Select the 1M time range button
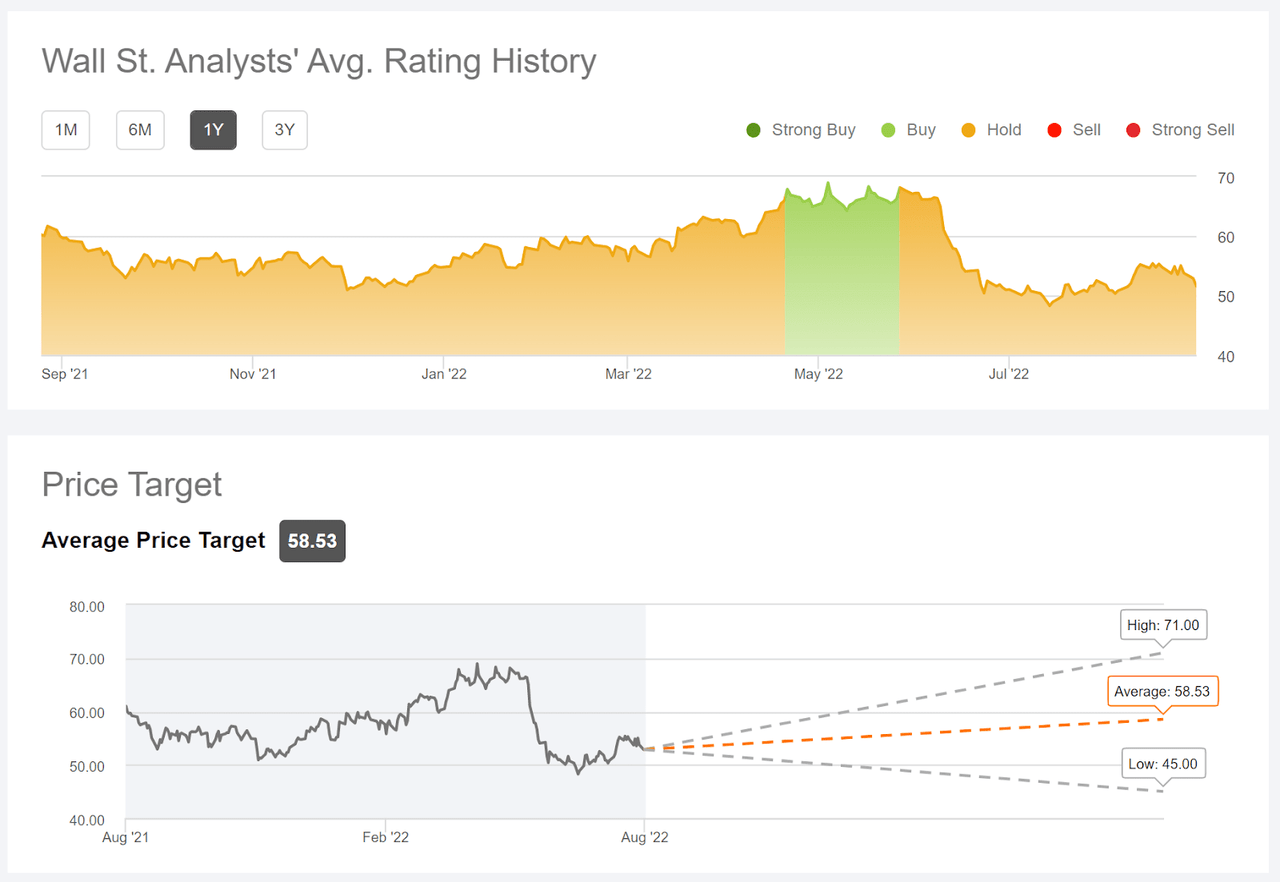Viewport: 1280px width, 882px height. 66,130
